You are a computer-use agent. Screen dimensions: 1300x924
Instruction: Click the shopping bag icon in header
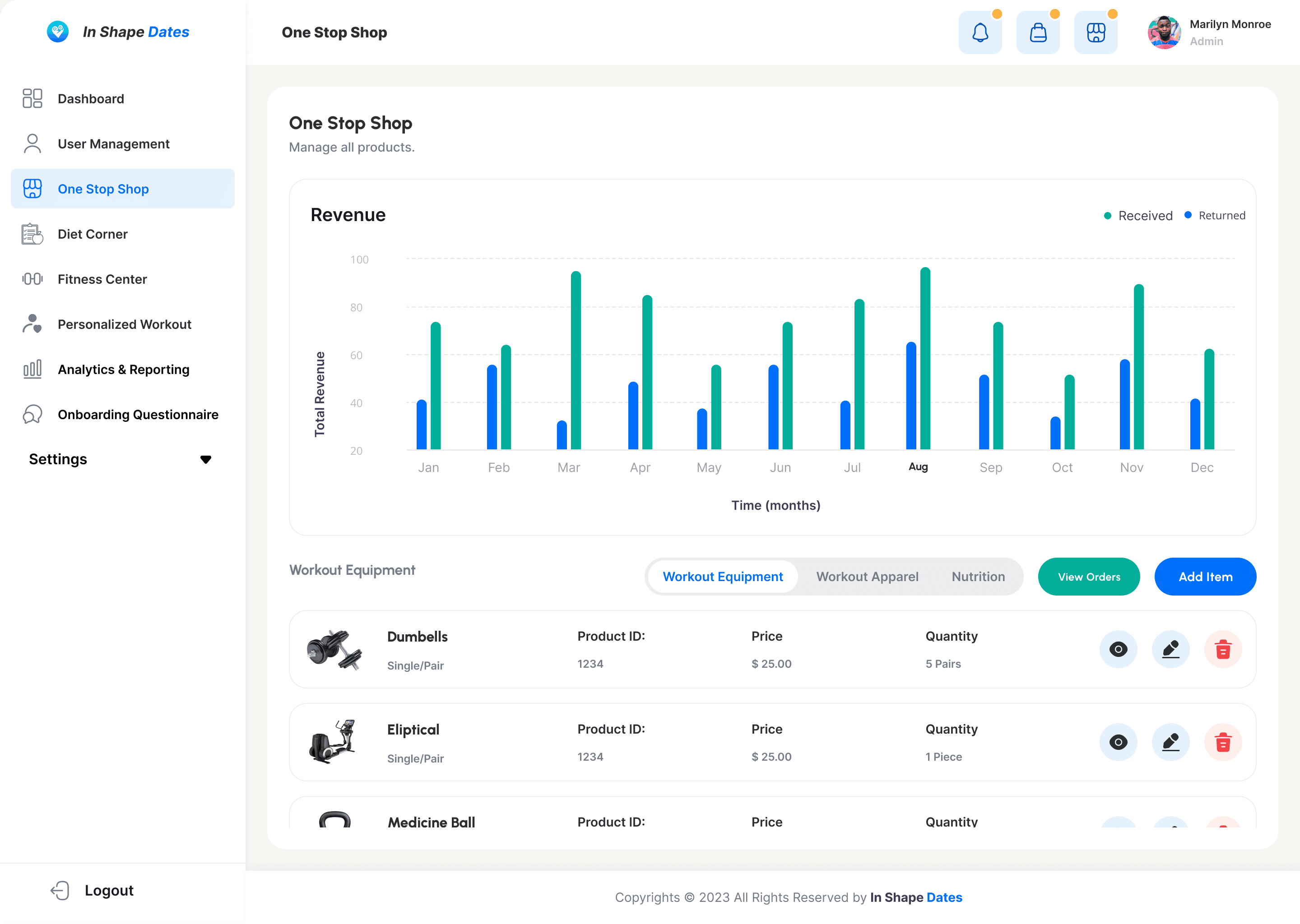point(1038,32)
